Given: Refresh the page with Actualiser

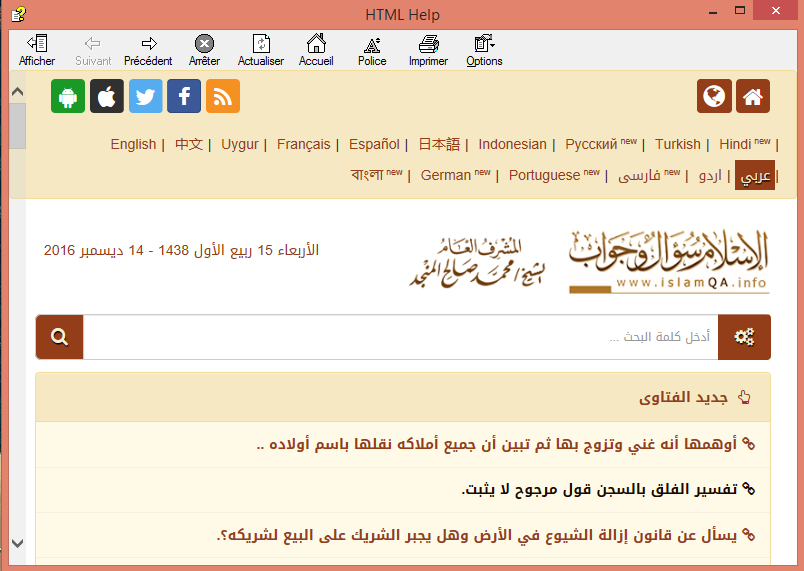Looking at the screenshot, I should tap(260, 50).
